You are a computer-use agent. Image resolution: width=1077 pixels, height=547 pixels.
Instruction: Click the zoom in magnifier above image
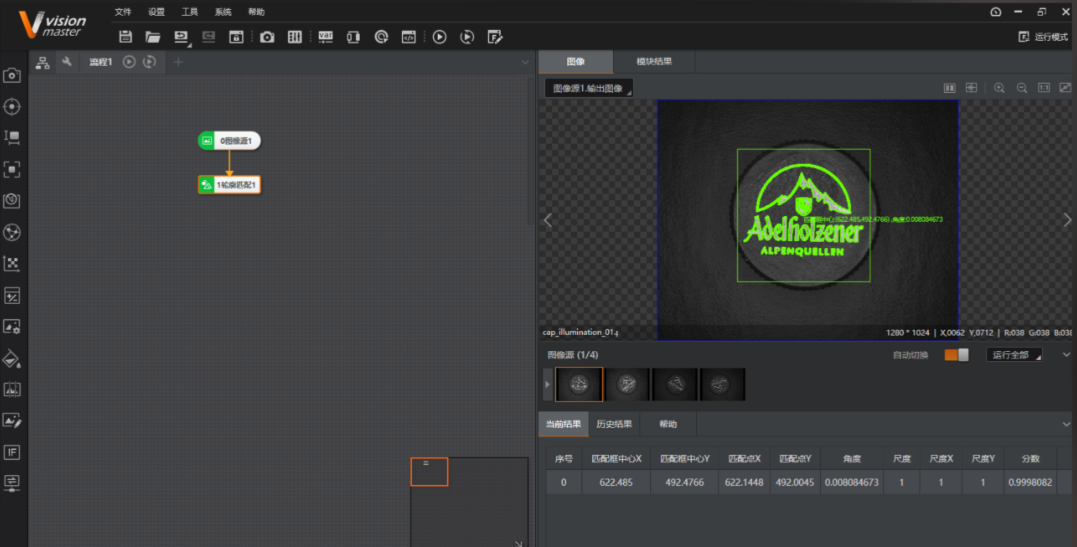999,88
